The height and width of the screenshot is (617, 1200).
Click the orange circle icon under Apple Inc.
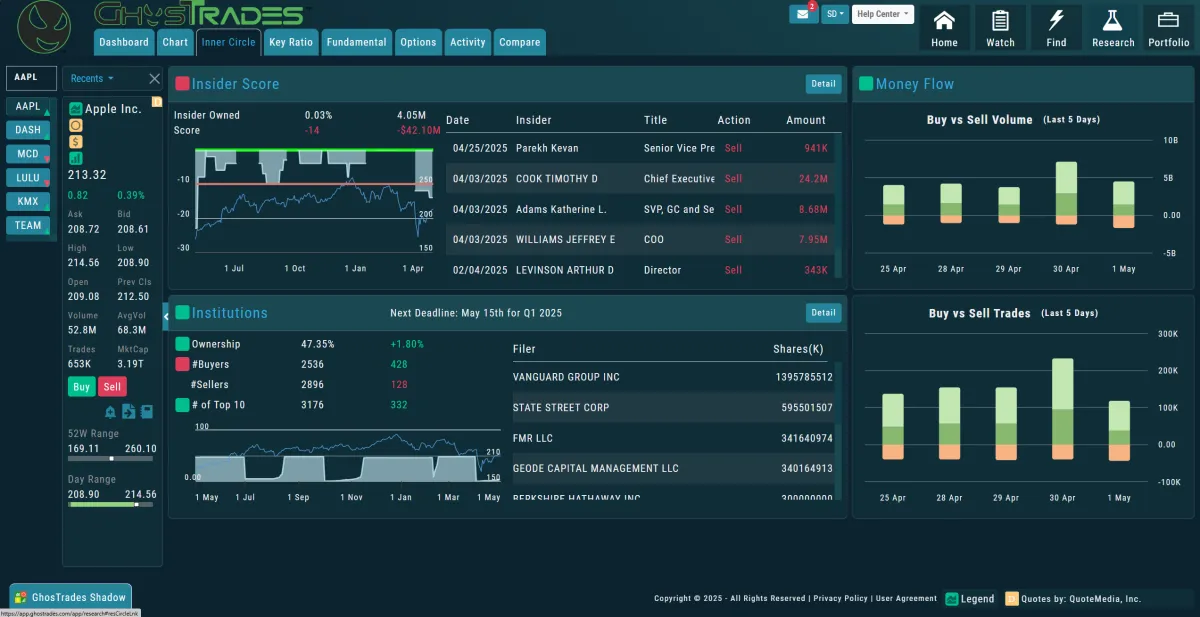point(75,125)
